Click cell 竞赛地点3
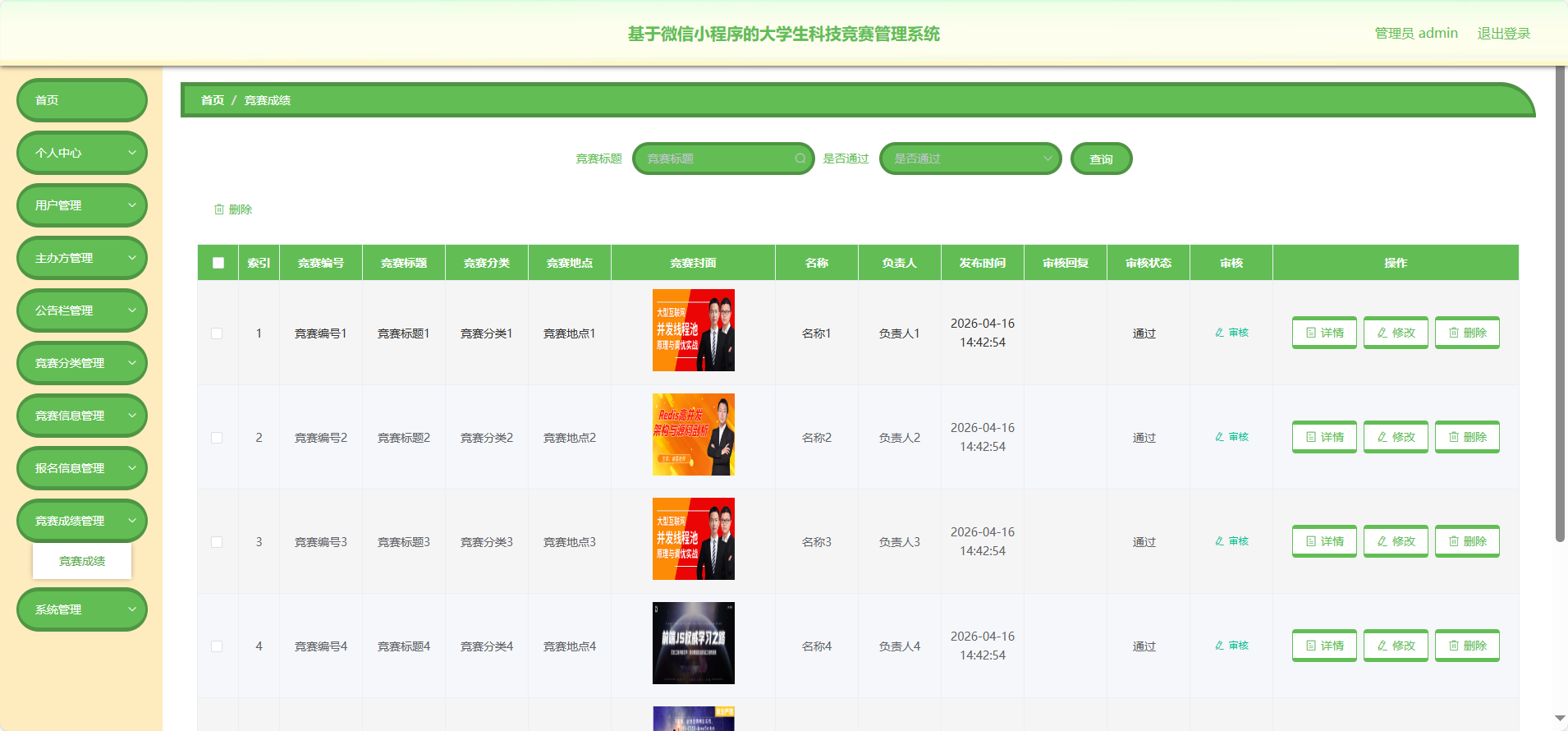This screenshot has height=731, width=1568. point(570,542)
